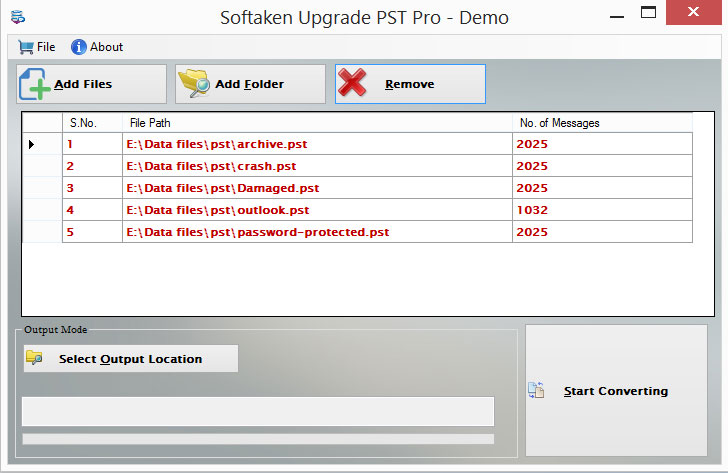Click the output path text field
Image resolution: width=728 pixels, height=473 pixels.
(258, 411)
